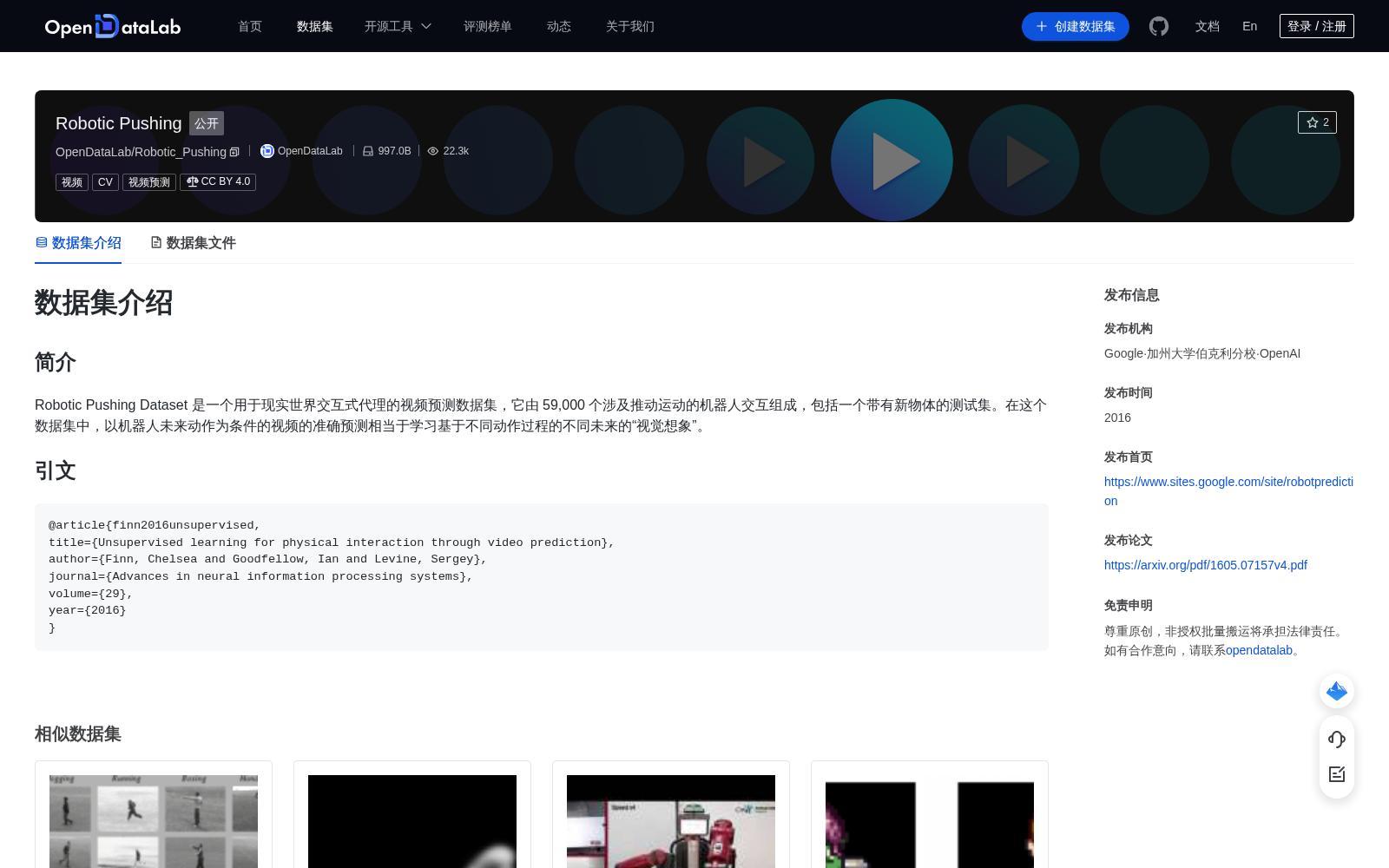1389x868 pixels.
Task: Open the 动态 navigation item
Action: click(x=559, y=26)
